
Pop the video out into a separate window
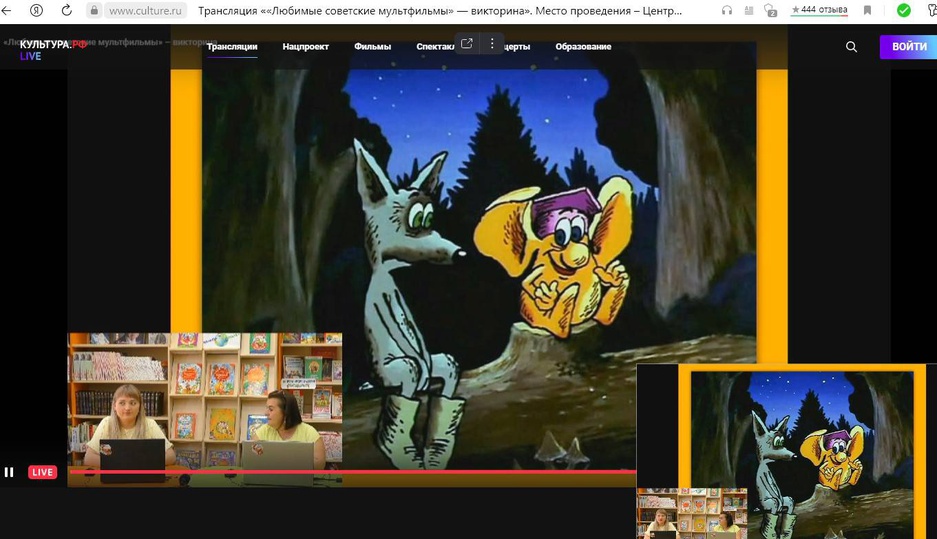pos(467,44)
